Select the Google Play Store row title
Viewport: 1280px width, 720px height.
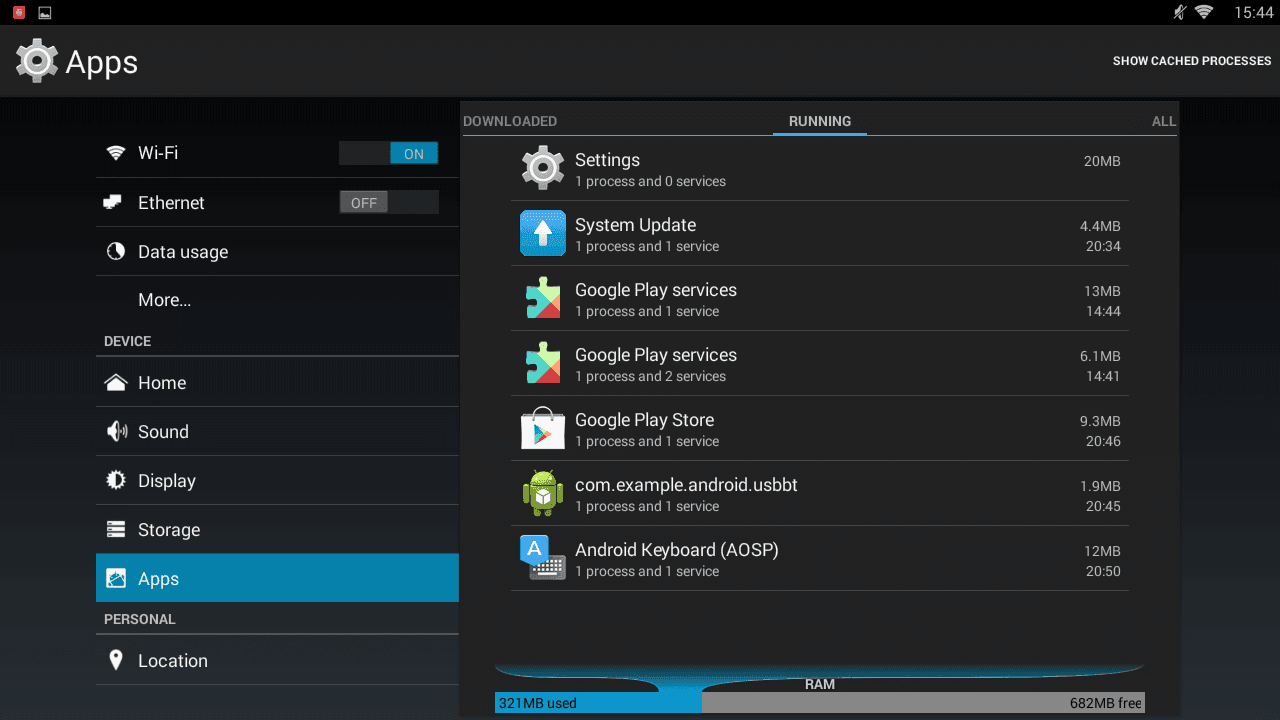644,420
